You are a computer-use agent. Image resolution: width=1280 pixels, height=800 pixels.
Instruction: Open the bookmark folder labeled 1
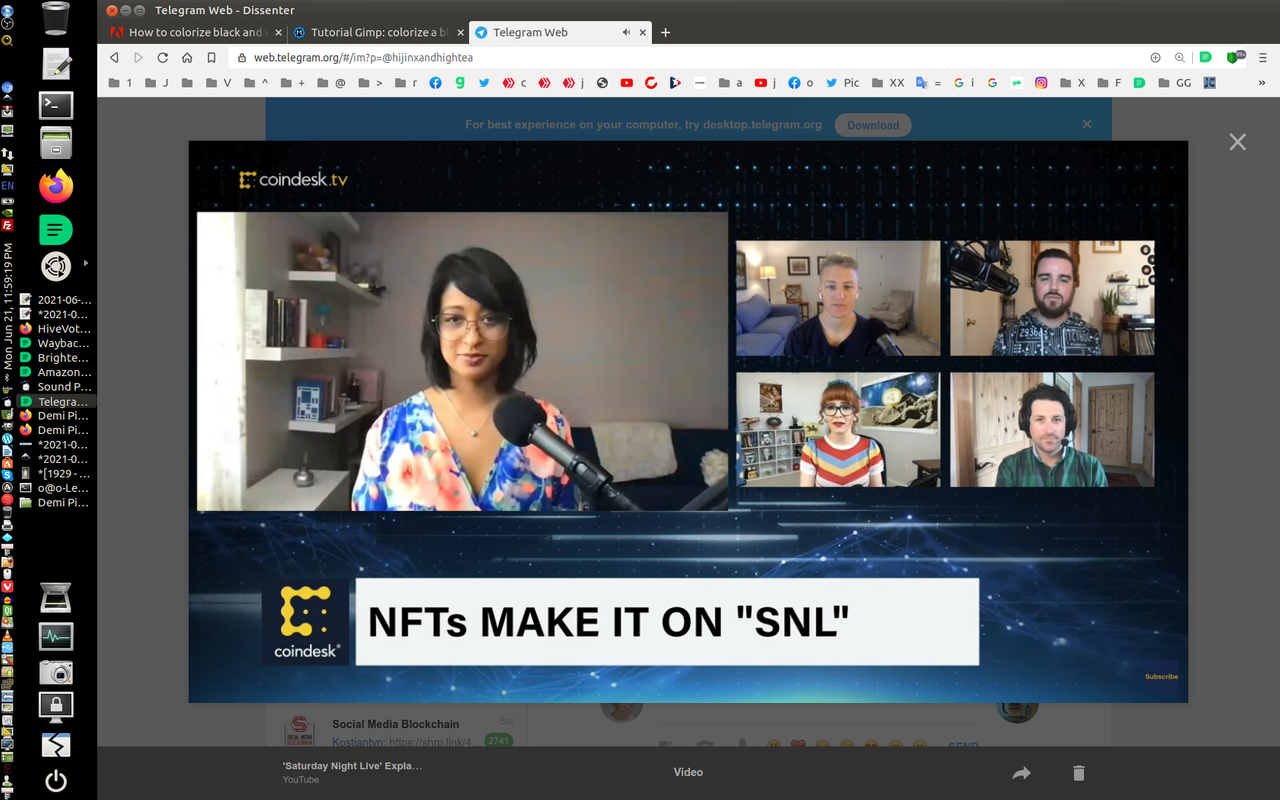(120, 83)
